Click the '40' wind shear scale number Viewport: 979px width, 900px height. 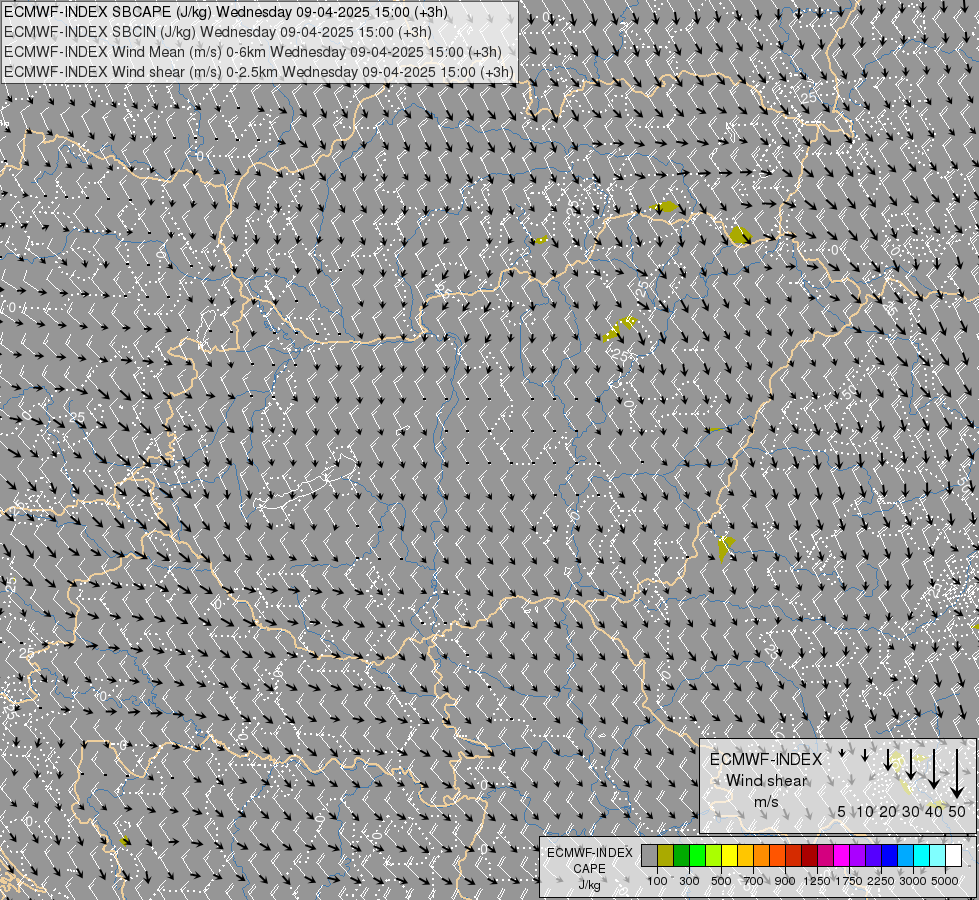click(x=934, y=811)
